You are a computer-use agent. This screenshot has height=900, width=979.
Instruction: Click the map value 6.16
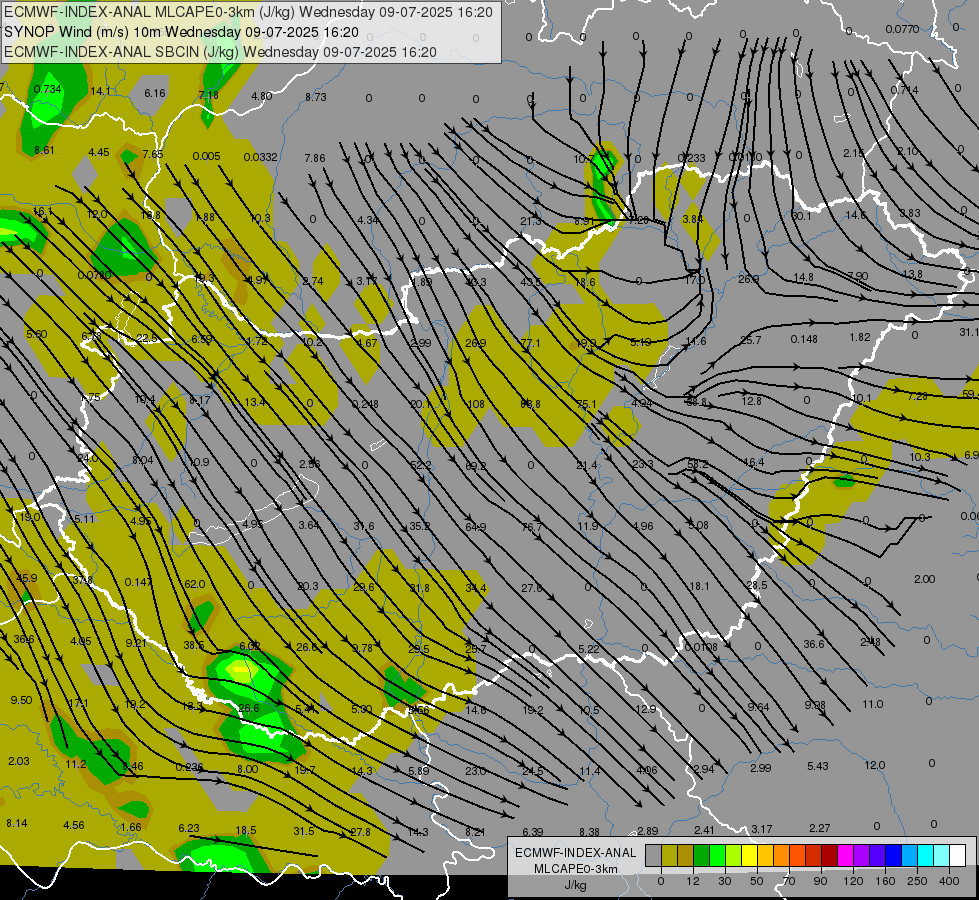coord(155,93)
